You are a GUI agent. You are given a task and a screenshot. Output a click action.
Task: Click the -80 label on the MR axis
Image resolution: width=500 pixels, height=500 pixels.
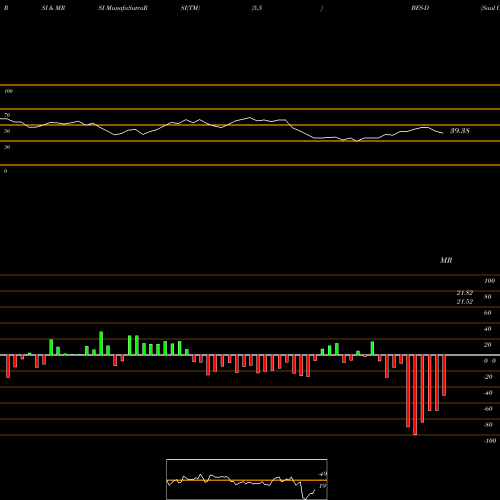tap(488, 425)
